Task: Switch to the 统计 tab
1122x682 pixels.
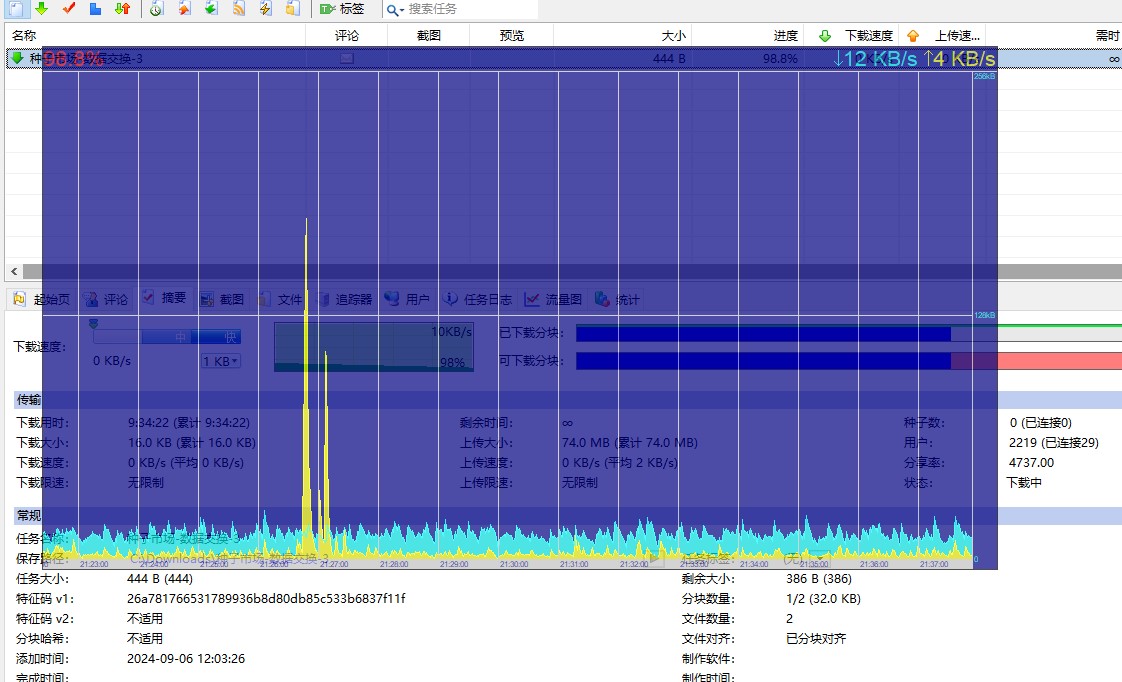Action: (x=618, y=299)
